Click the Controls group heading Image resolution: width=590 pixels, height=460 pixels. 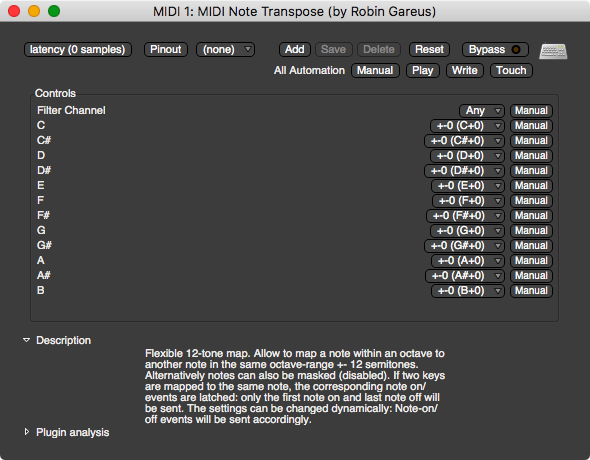(x=55, y=93)
